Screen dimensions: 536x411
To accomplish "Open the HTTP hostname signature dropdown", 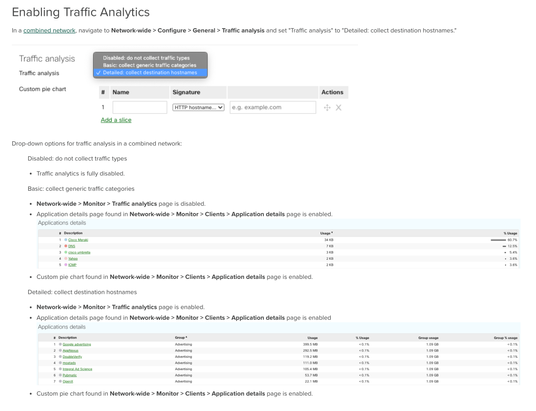I will pos(198,107).
